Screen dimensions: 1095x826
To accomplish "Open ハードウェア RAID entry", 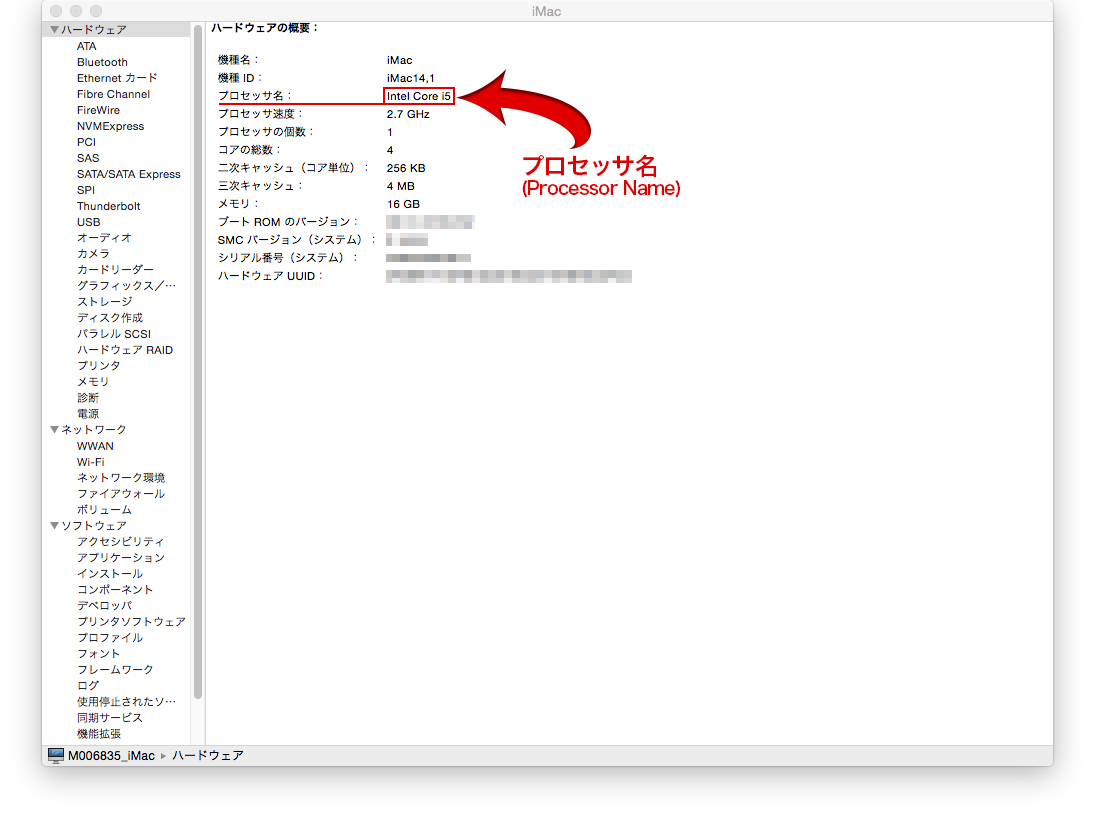I will [125, 350].
